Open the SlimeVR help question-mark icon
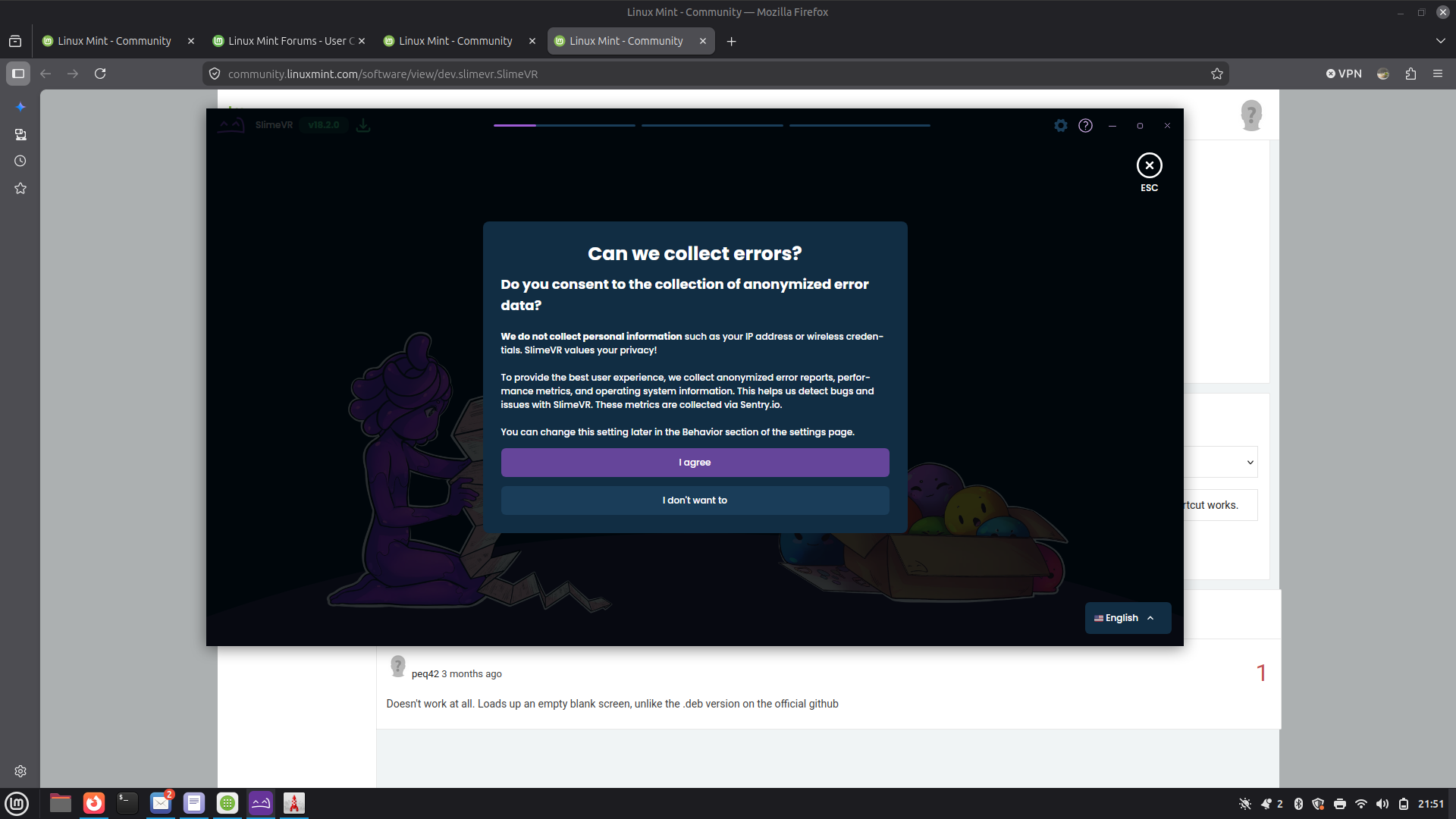 coord(1085,125)
